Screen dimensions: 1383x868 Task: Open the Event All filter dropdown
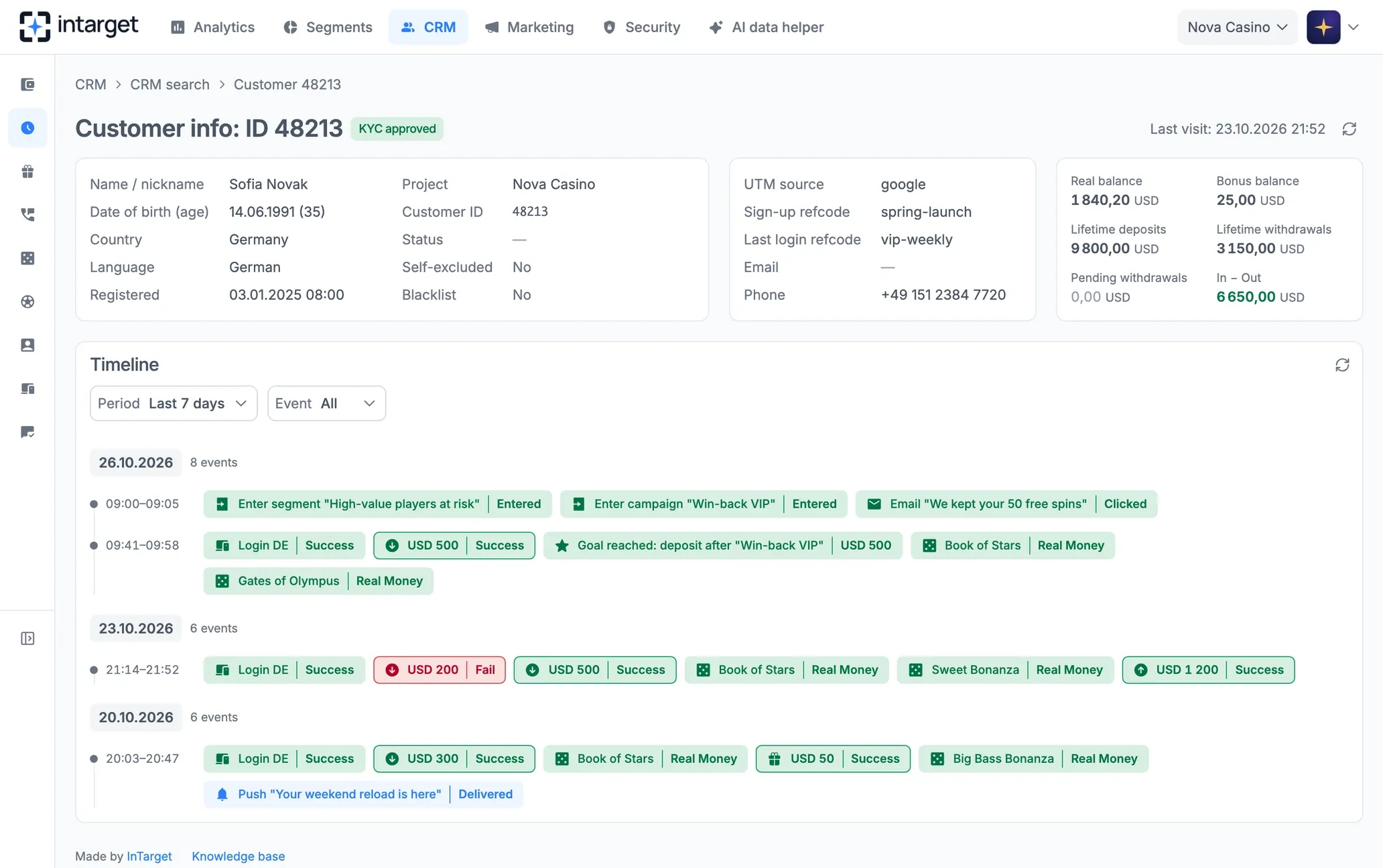coord(326,403)
